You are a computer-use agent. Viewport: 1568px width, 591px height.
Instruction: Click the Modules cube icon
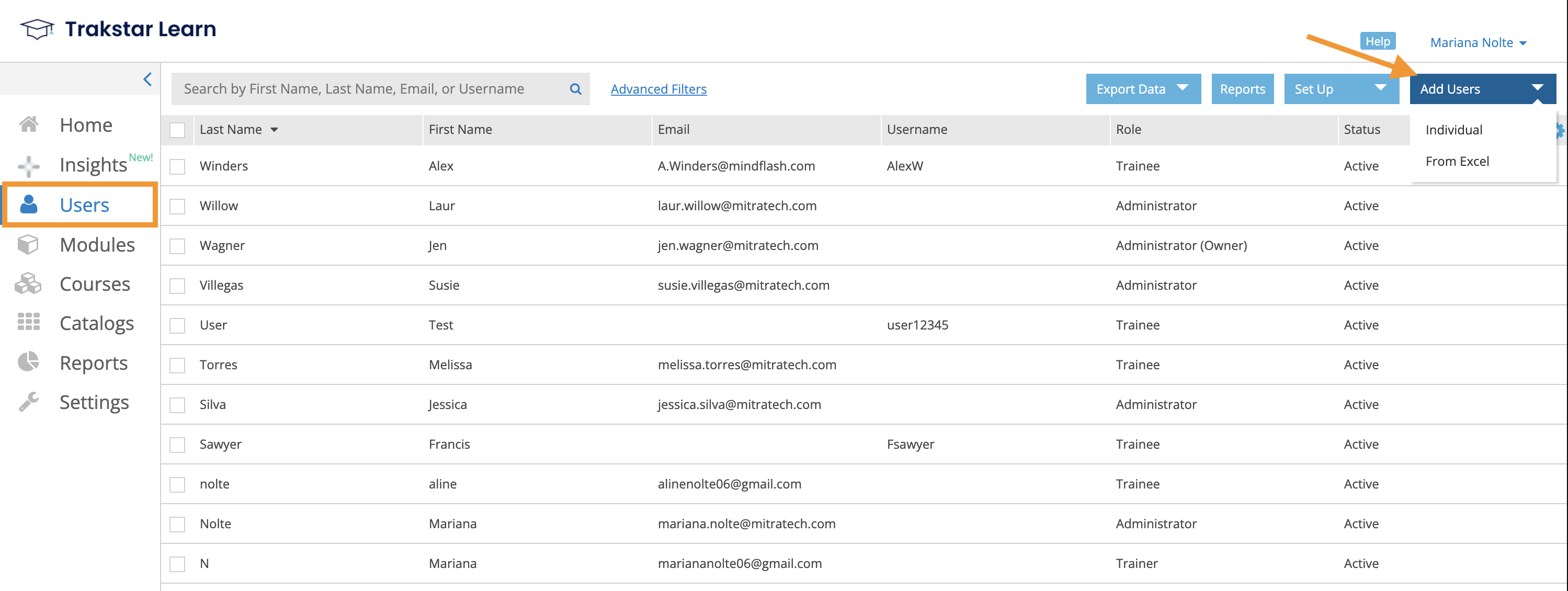click(x=28, y=245)
